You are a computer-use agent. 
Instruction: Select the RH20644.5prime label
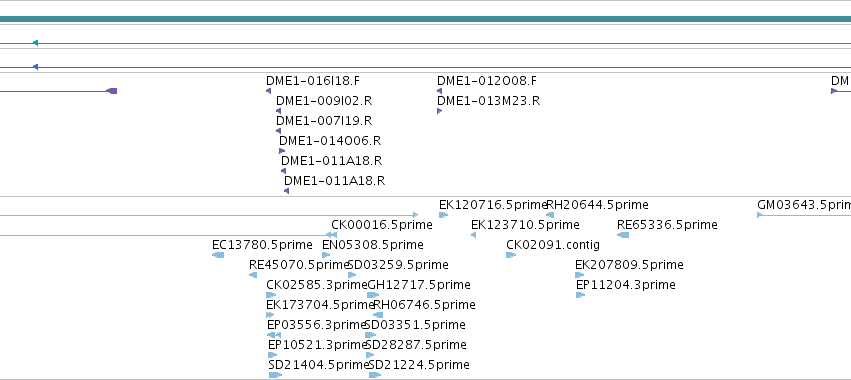tap(597, 205)
